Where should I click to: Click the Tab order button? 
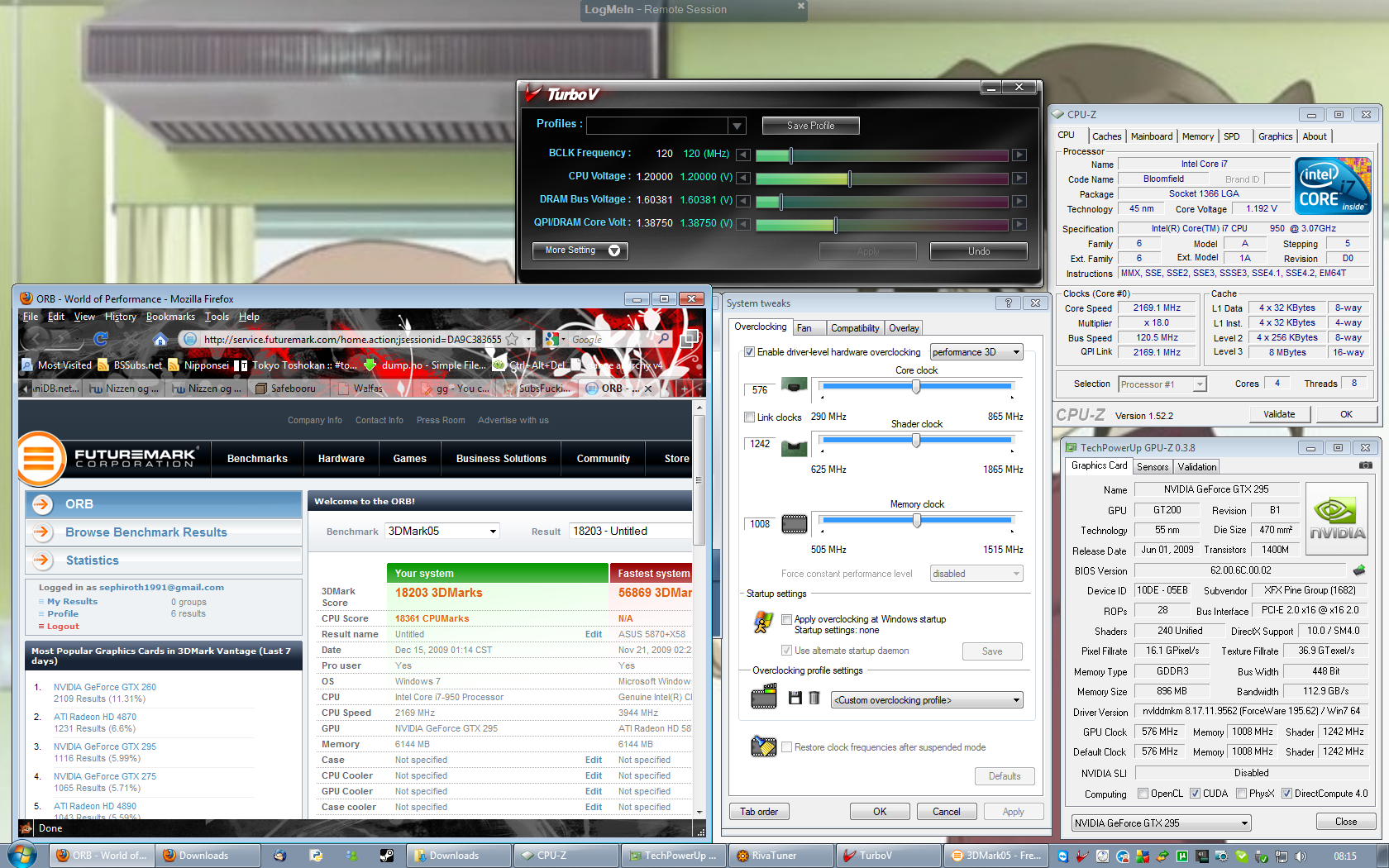coord(759,812)
